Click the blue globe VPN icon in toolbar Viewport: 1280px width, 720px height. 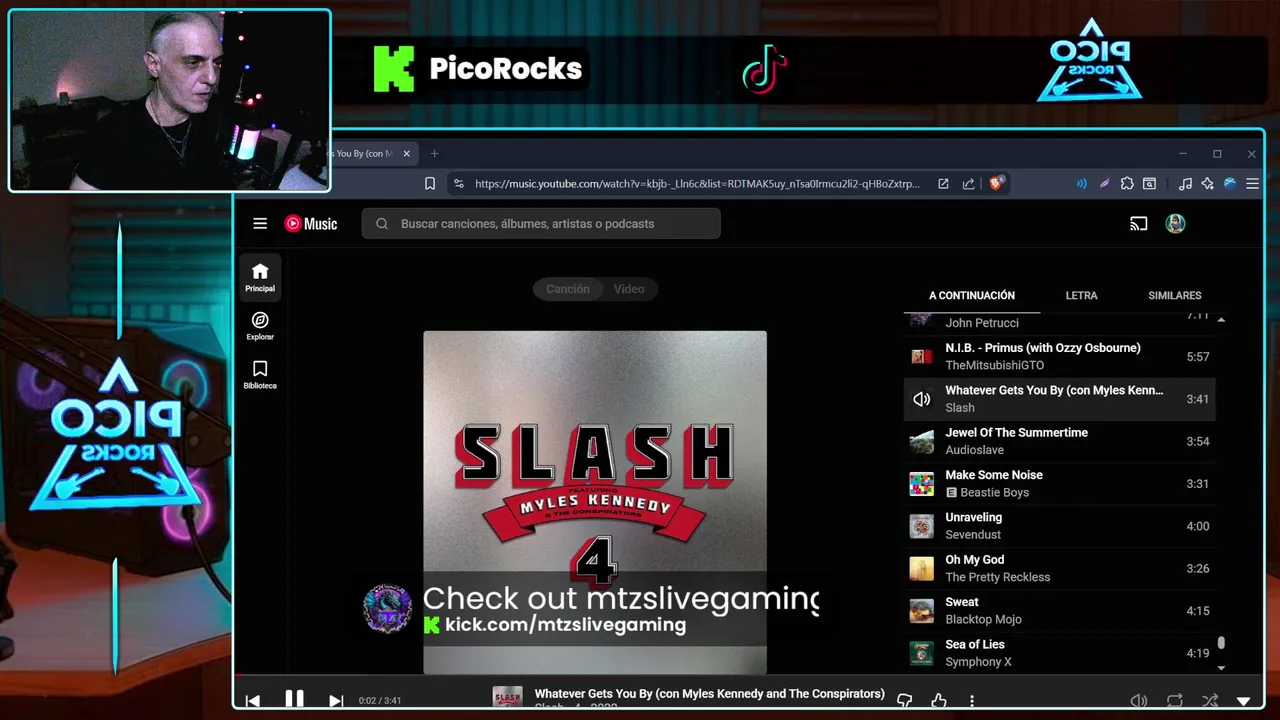(1230, 184)
